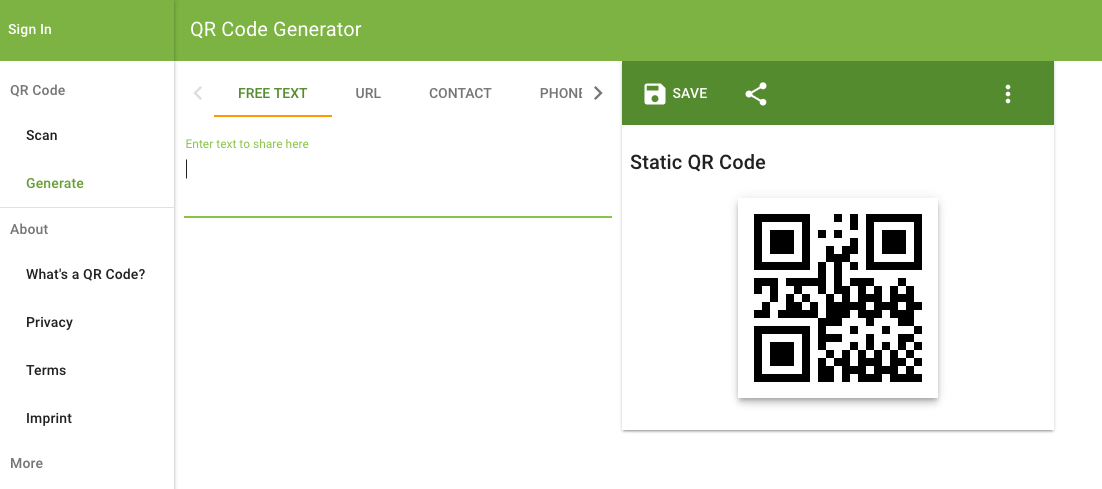Open the What's a QR Code? page
This screenshot has height=489, width=1102.
[87, 275]
